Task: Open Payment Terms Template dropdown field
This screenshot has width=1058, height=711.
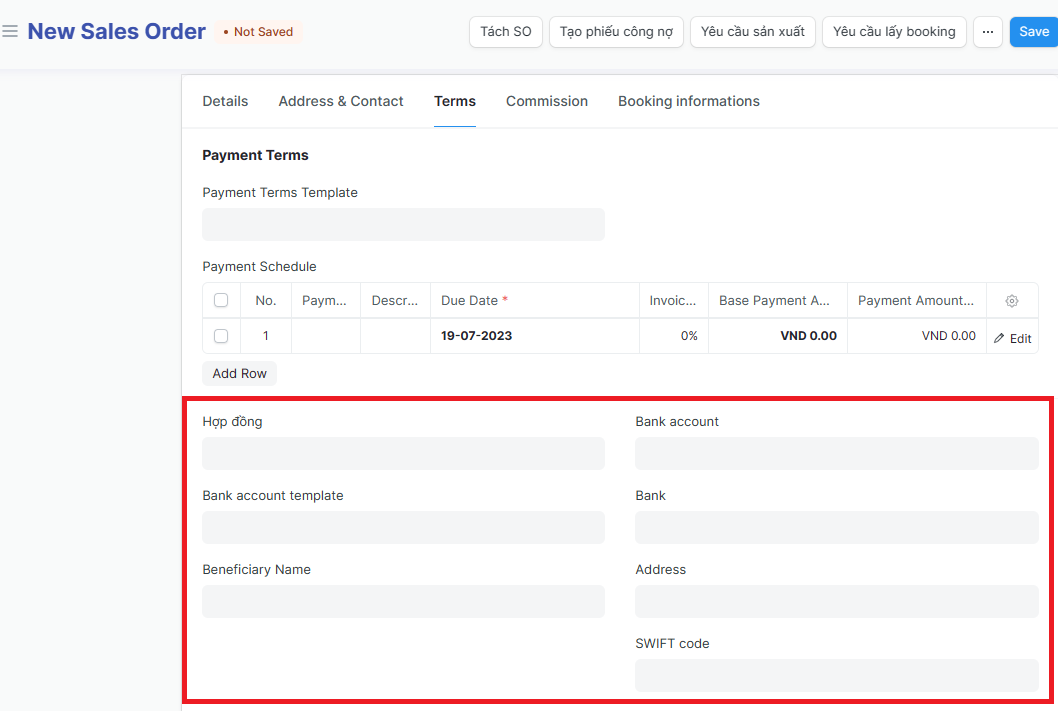Action: click(x=403, y=225)
